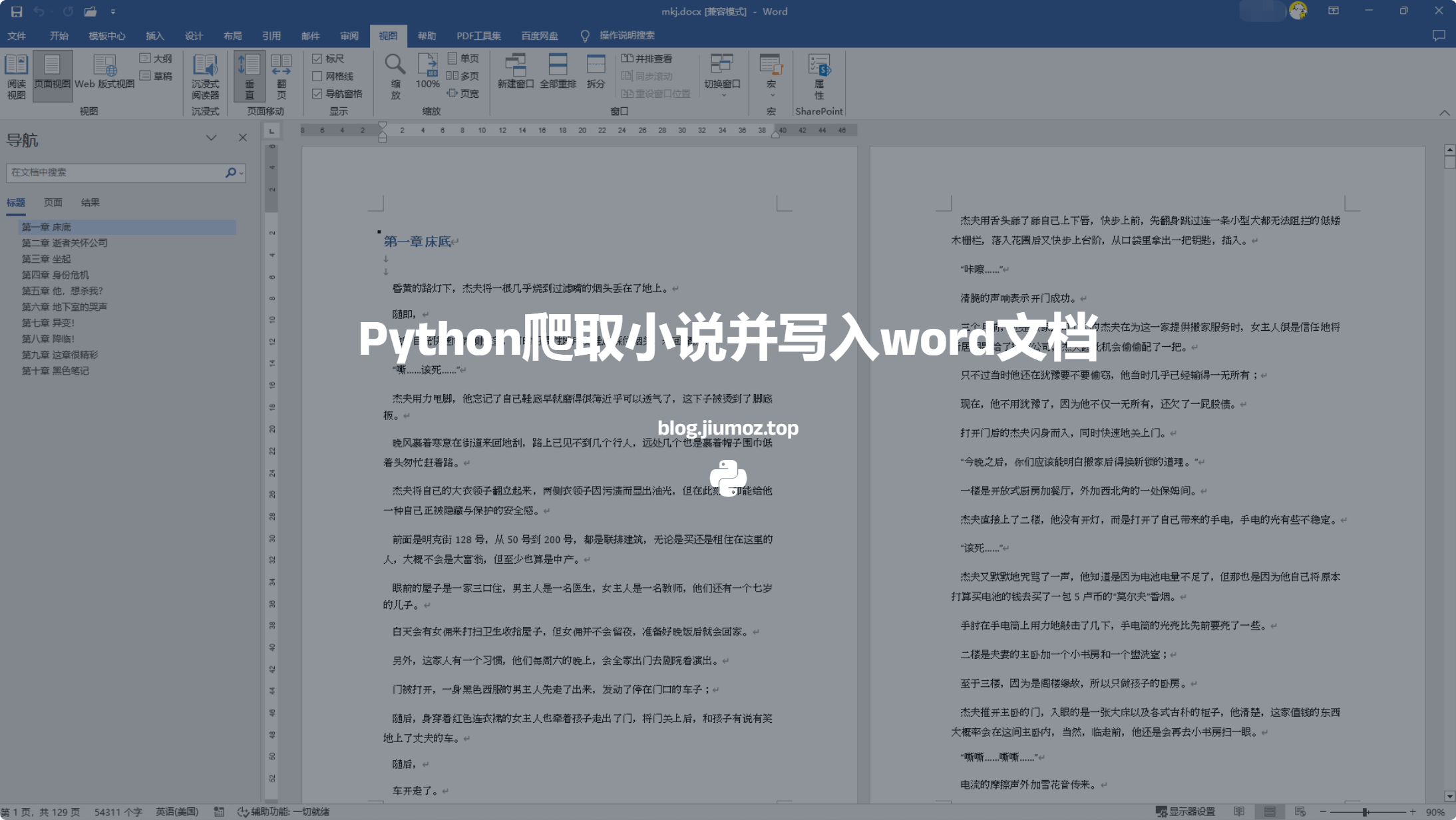Click the tab selector at ruler corner
The image size is (1456, 820).
pyautogui.click(x=272, y=131)
